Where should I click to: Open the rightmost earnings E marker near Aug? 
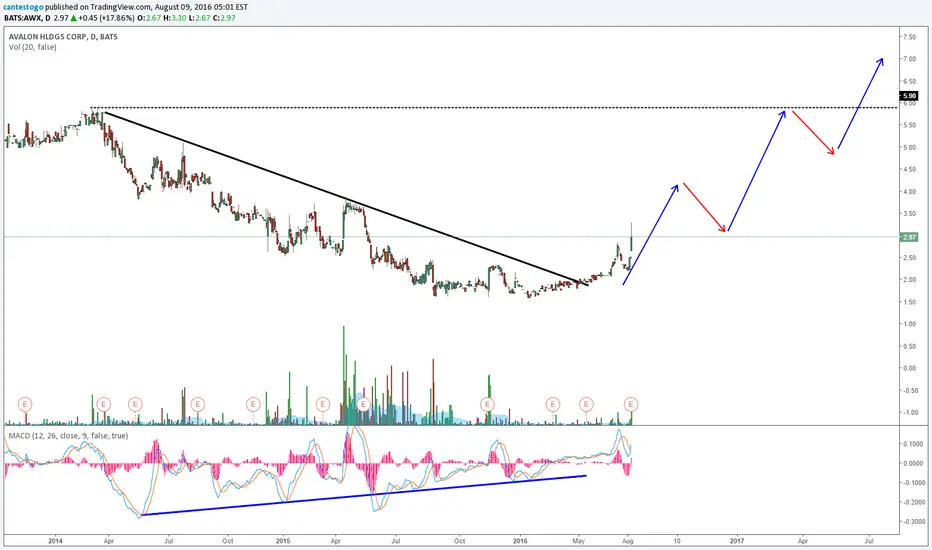pos(631,404)
